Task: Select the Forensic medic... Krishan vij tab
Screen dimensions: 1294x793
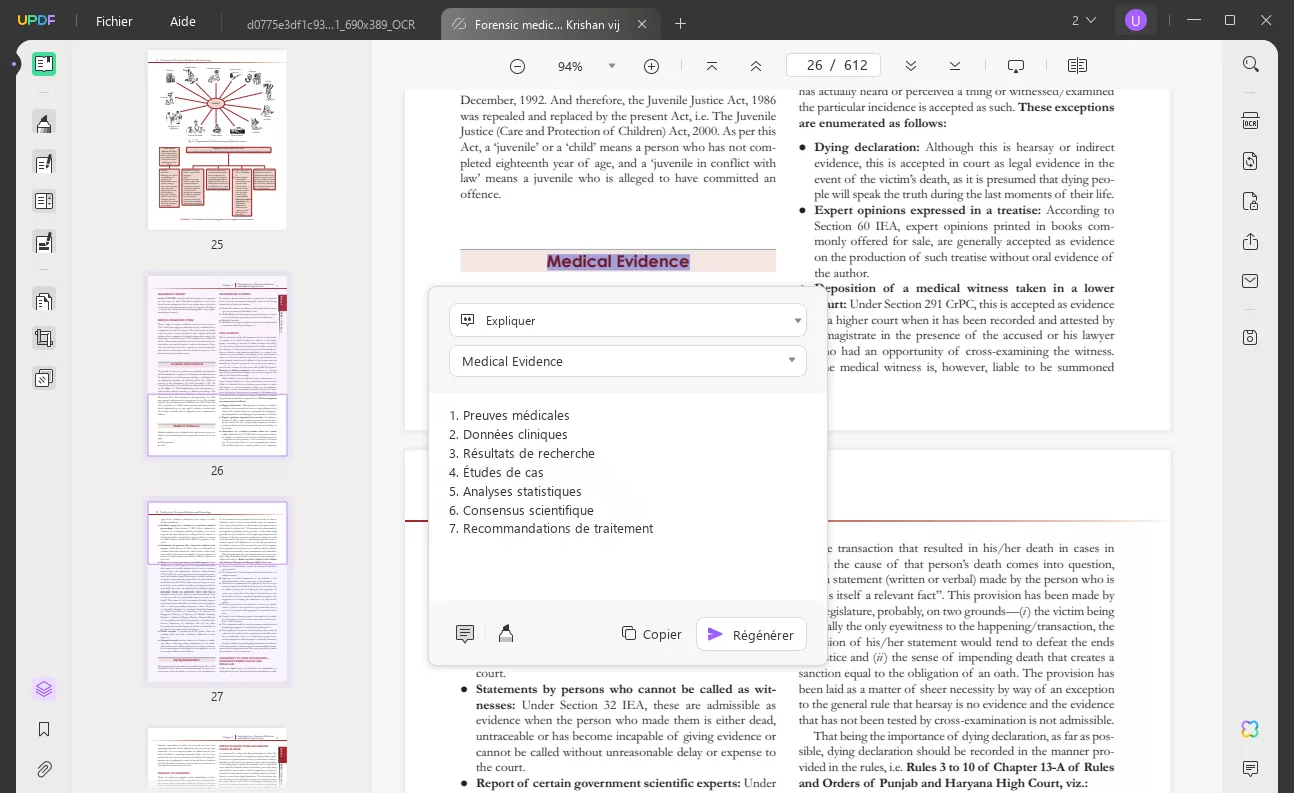Action: 546,24
